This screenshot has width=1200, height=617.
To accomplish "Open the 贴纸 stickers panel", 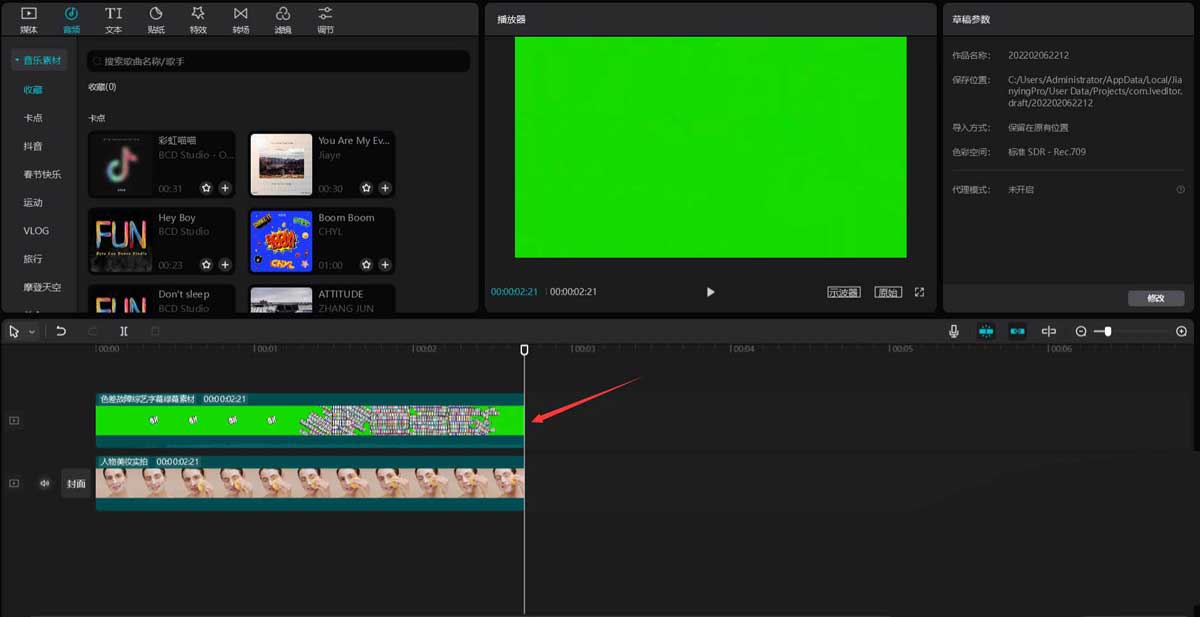I will pos(156,19).
